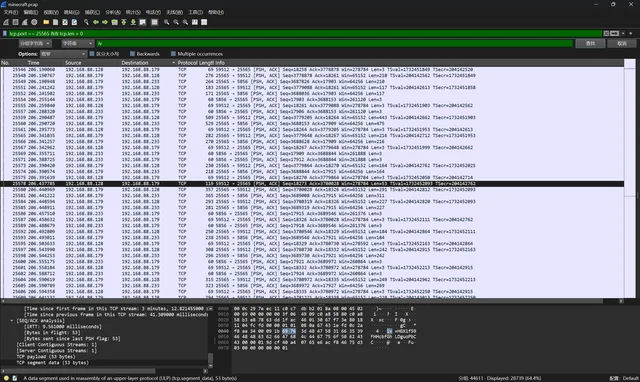Click the start capture shark fin icon
Viewport: 640px width, 382px height.
coord(6,22)
